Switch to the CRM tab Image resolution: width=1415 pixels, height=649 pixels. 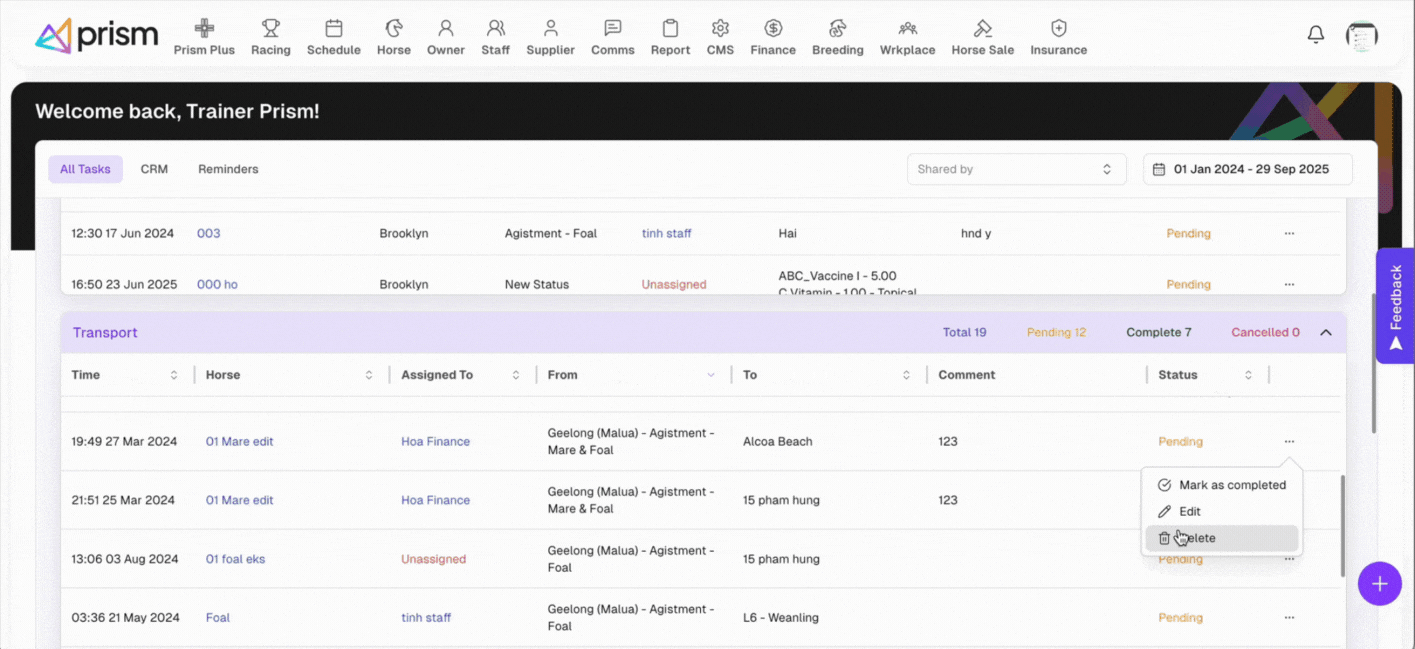[154, 169]
